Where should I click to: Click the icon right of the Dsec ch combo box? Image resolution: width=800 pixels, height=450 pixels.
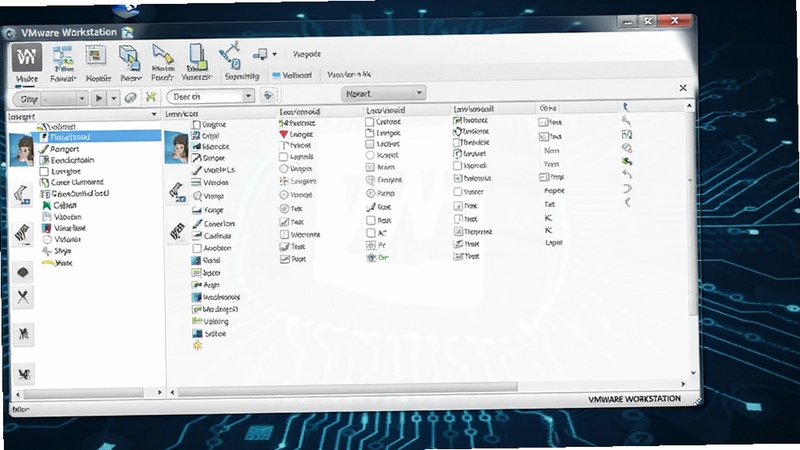(268, 95)
